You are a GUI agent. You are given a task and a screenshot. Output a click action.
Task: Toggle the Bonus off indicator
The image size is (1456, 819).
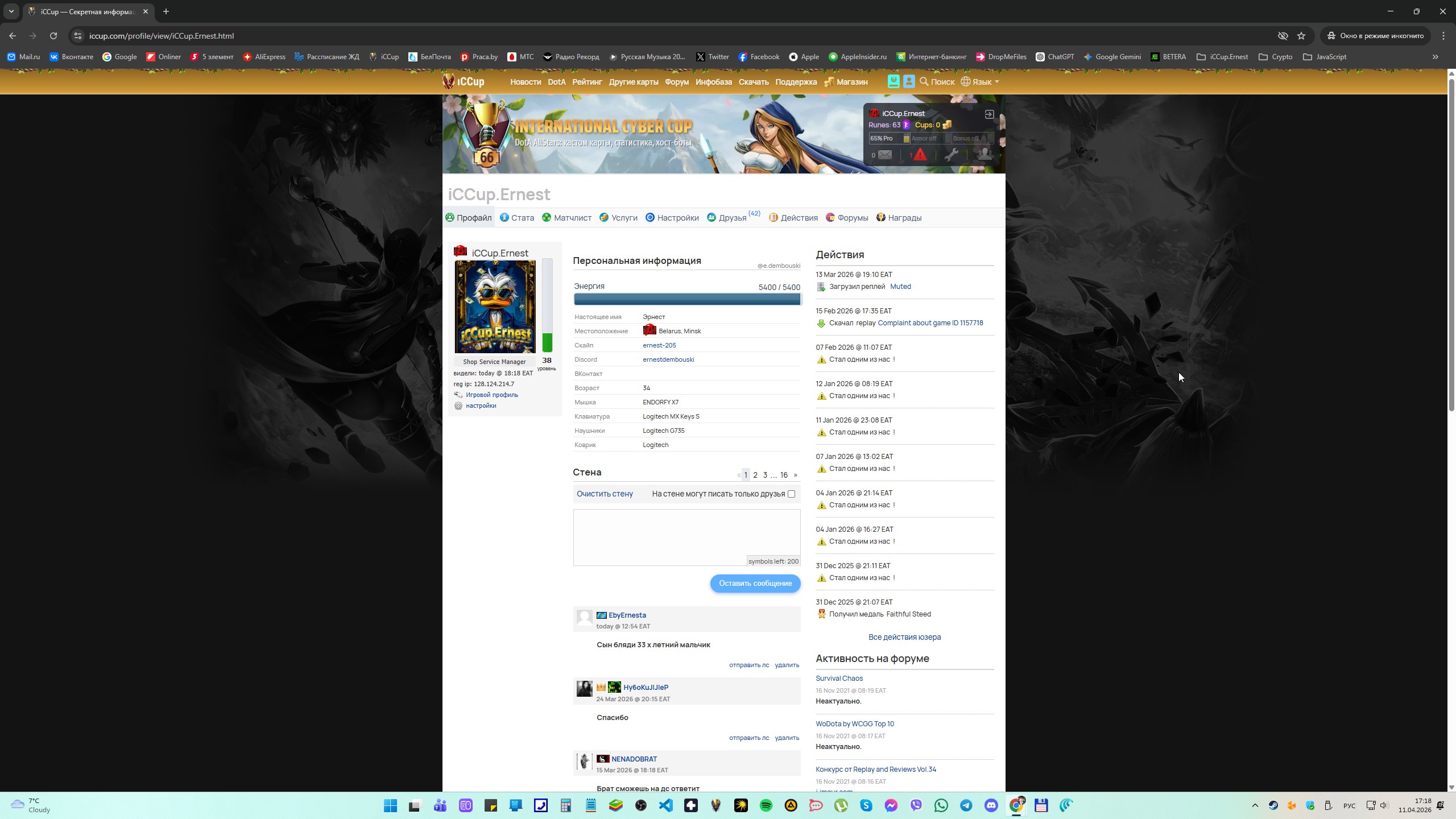(966, 138)
